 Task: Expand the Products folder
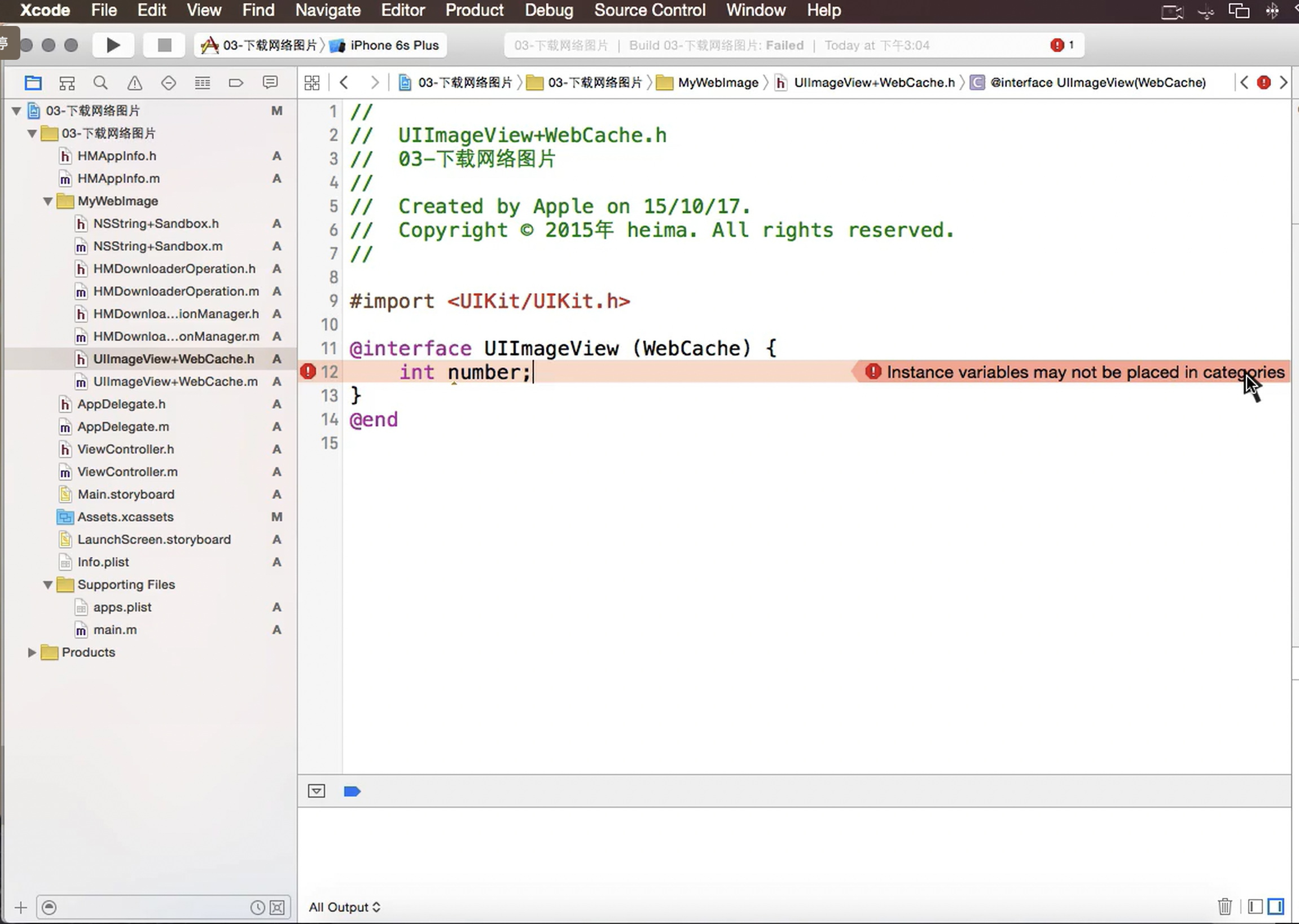(32, 652)
